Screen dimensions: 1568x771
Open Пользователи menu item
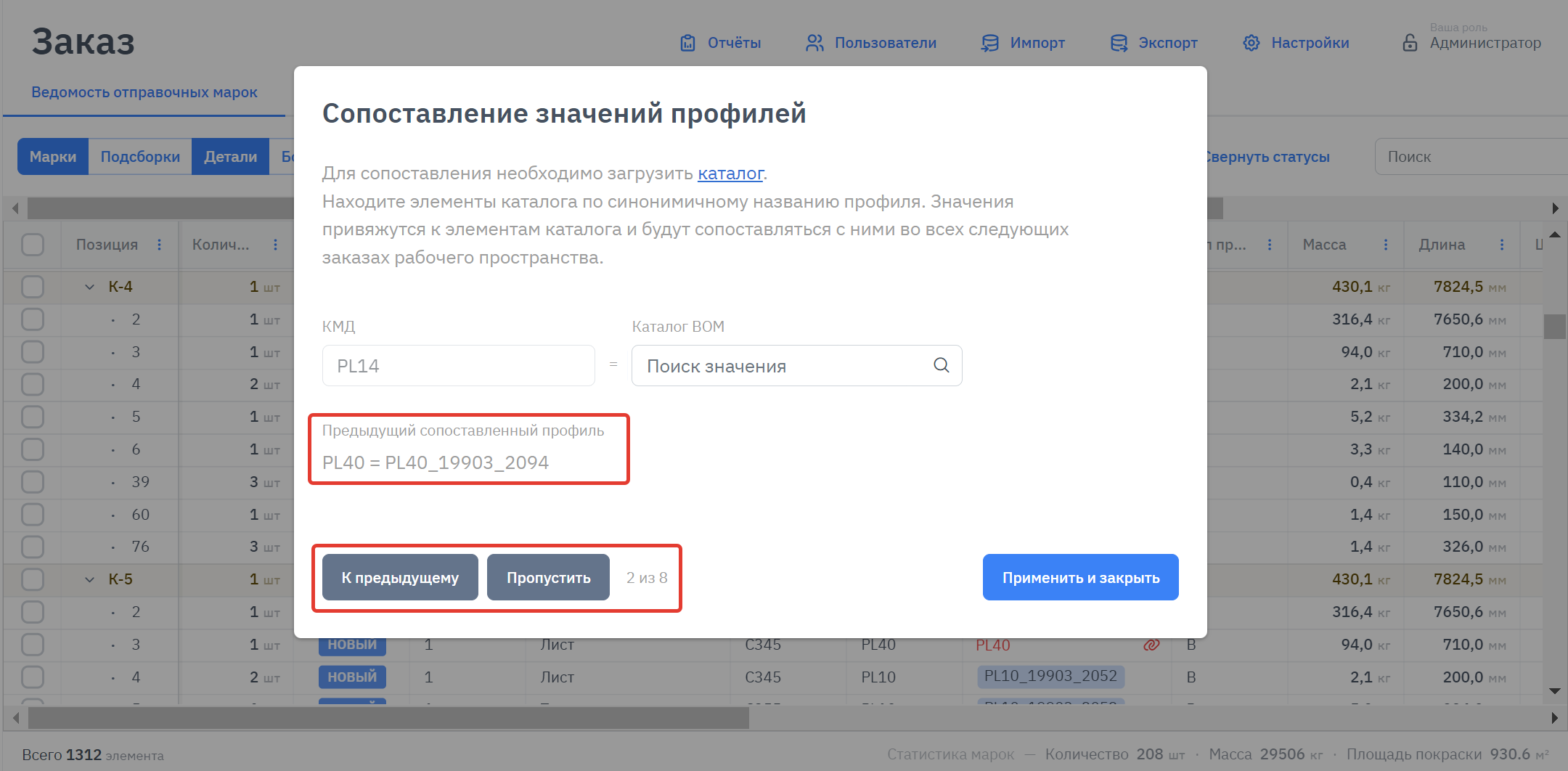[x=886, y=43]
